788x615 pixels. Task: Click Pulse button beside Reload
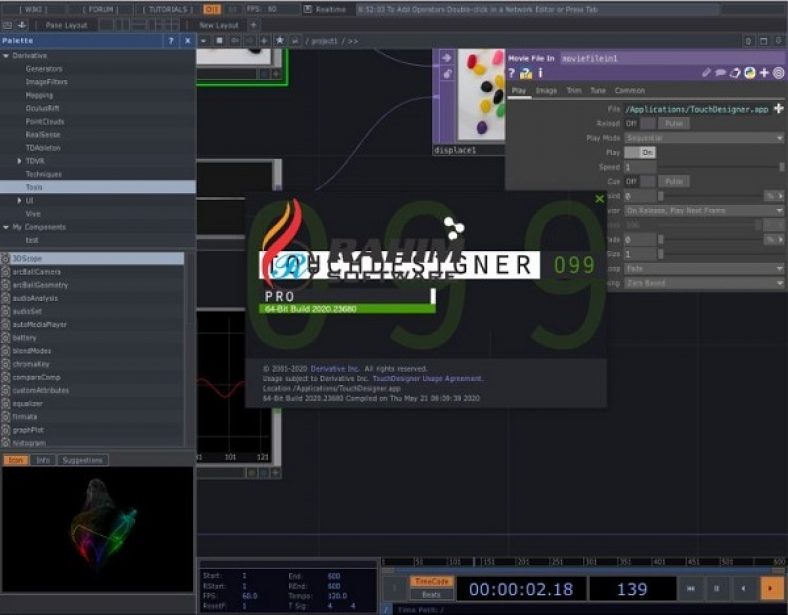[x=674, y=123]
